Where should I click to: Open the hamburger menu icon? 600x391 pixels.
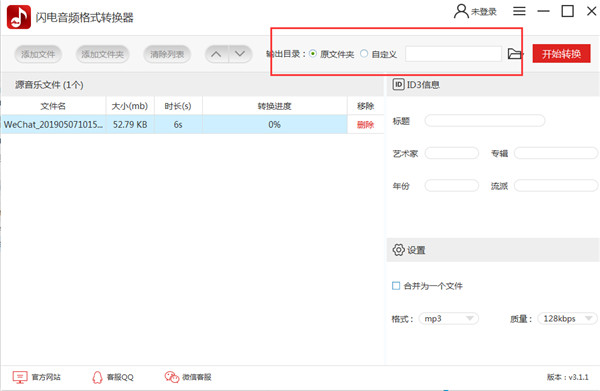pyautogui.click(x=519, y=11)
